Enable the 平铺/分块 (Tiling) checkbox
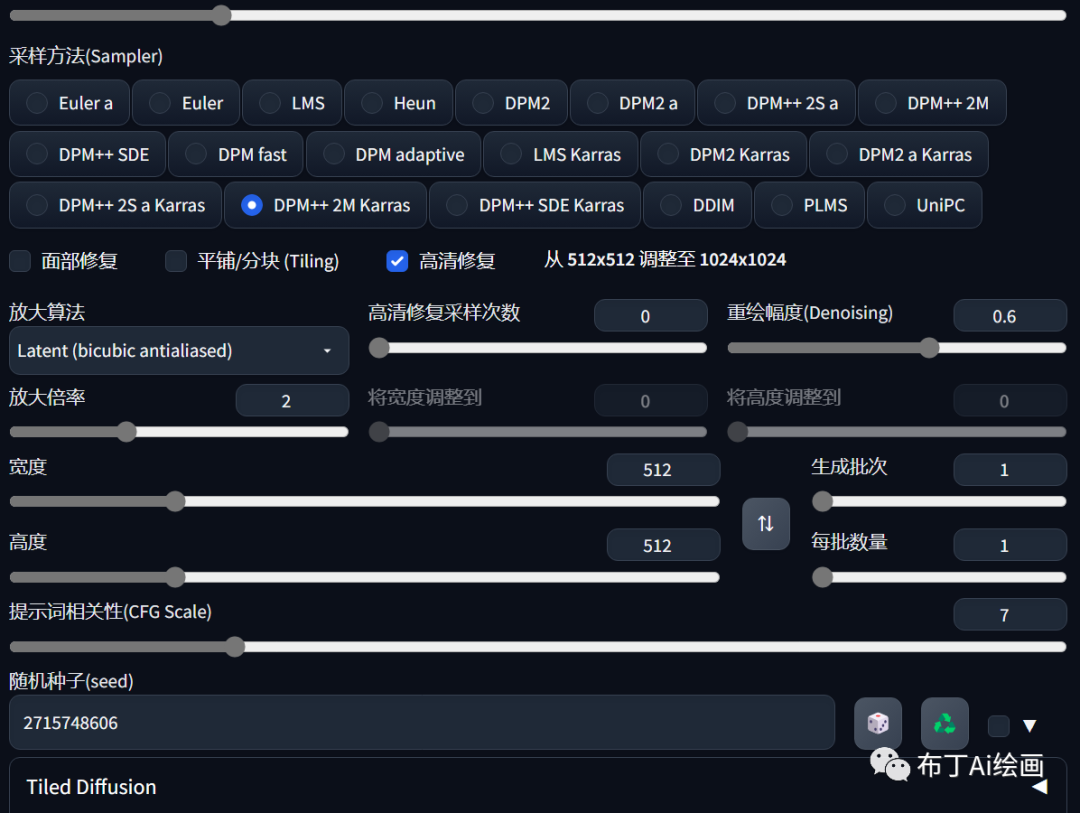The width and height of the screenshot is (1080, 813). point(176,261)
